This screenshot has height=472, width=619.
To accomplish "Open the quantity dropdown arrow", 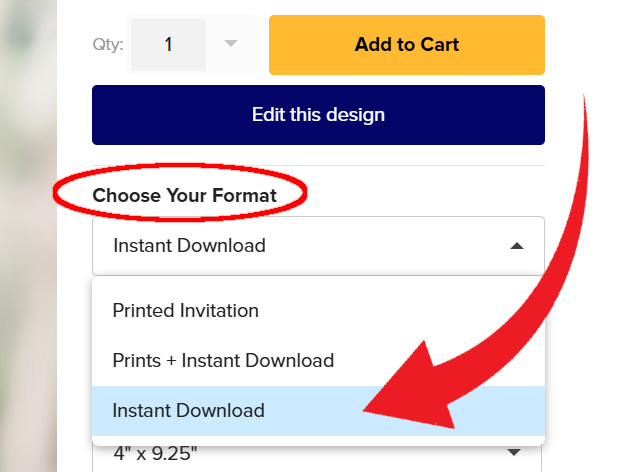I will 231,43.
